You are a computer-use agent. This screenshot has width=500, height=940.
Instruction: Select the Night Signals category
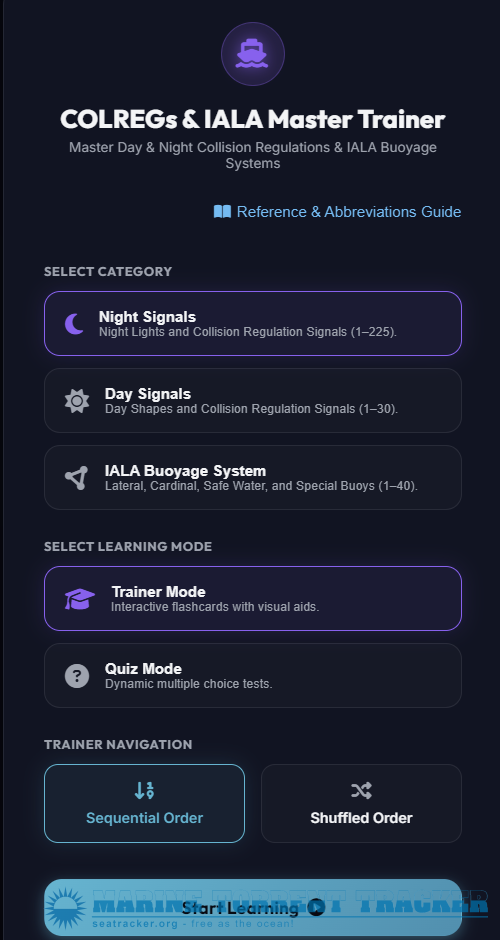253,324
